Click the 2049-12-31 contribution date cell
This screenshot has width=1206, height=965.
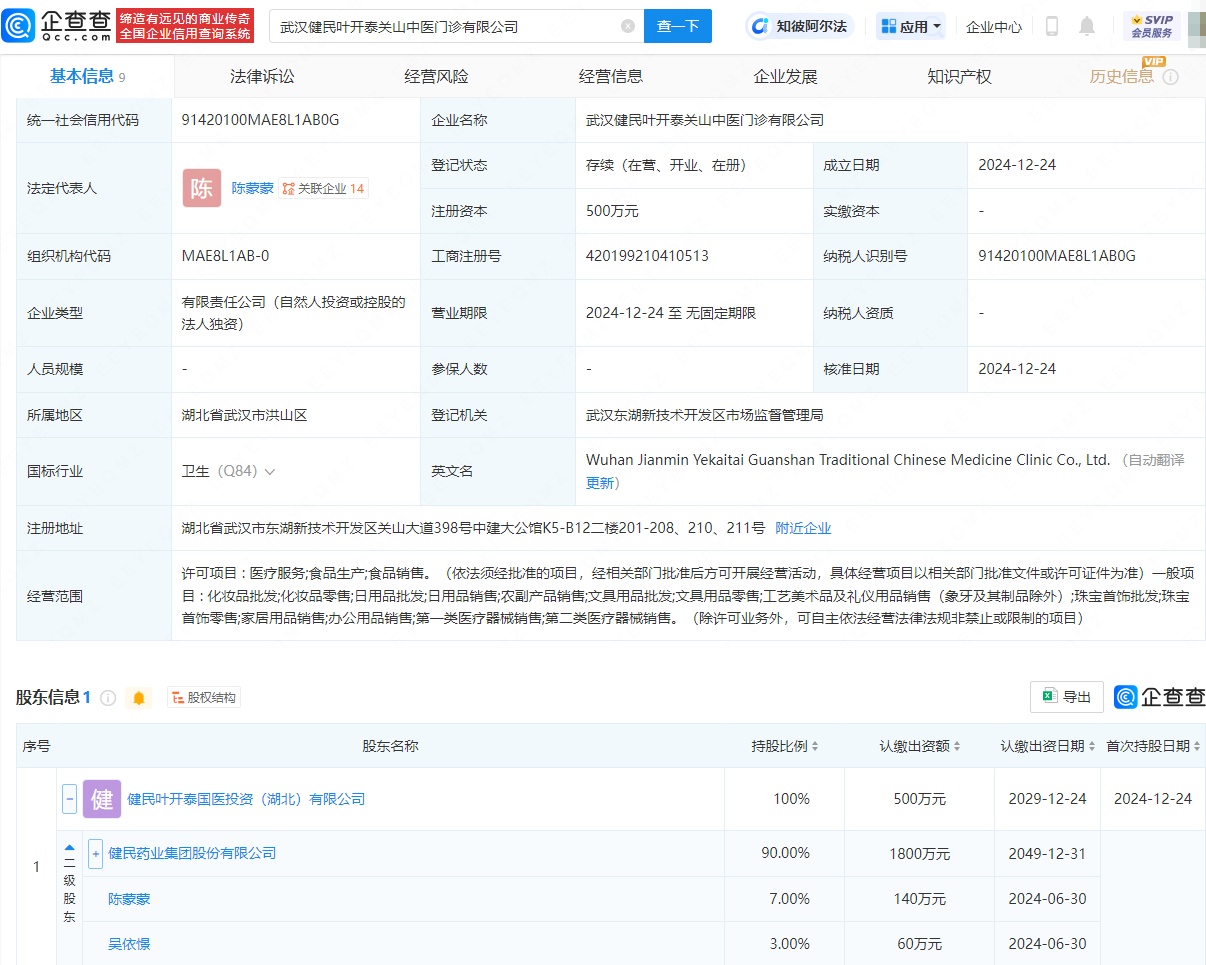(1047, 854)
